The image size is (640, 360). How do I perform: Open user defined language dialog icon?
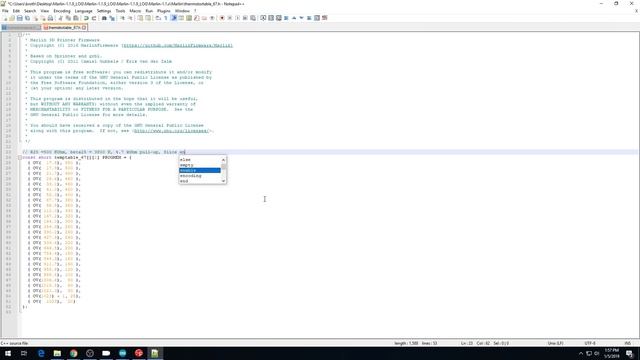tap(181, 18)
